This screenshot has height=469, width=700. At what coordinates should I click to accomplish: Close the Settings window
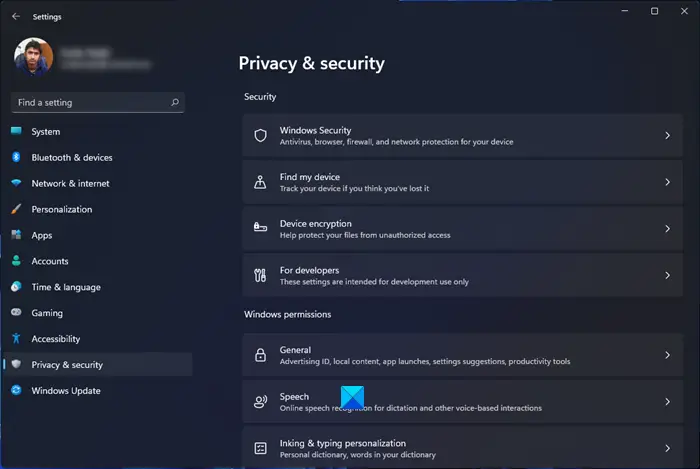point(684,11)
